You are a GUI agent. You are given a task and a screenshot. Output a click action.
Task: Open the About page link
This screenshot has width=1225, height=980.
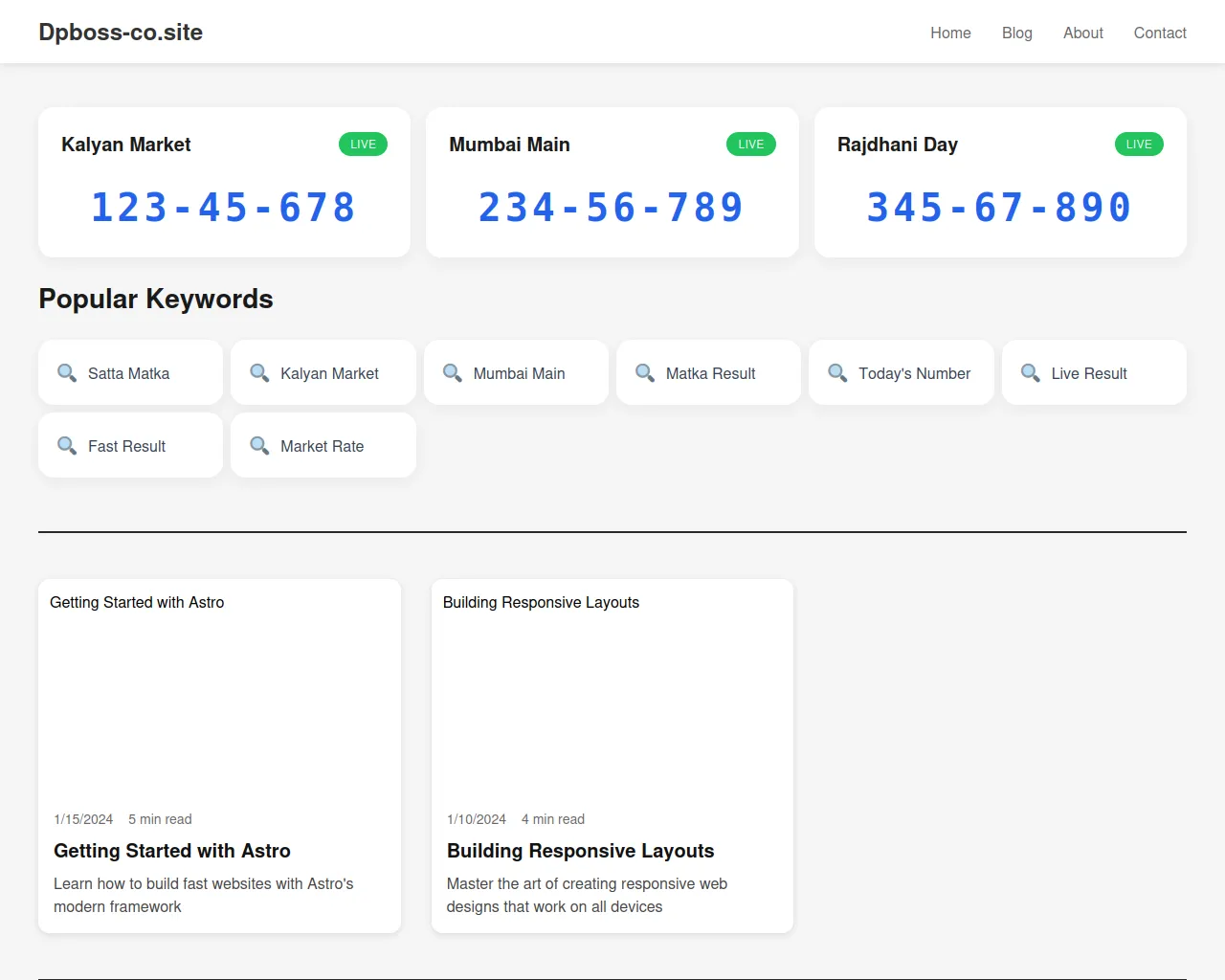[1082, 33]
